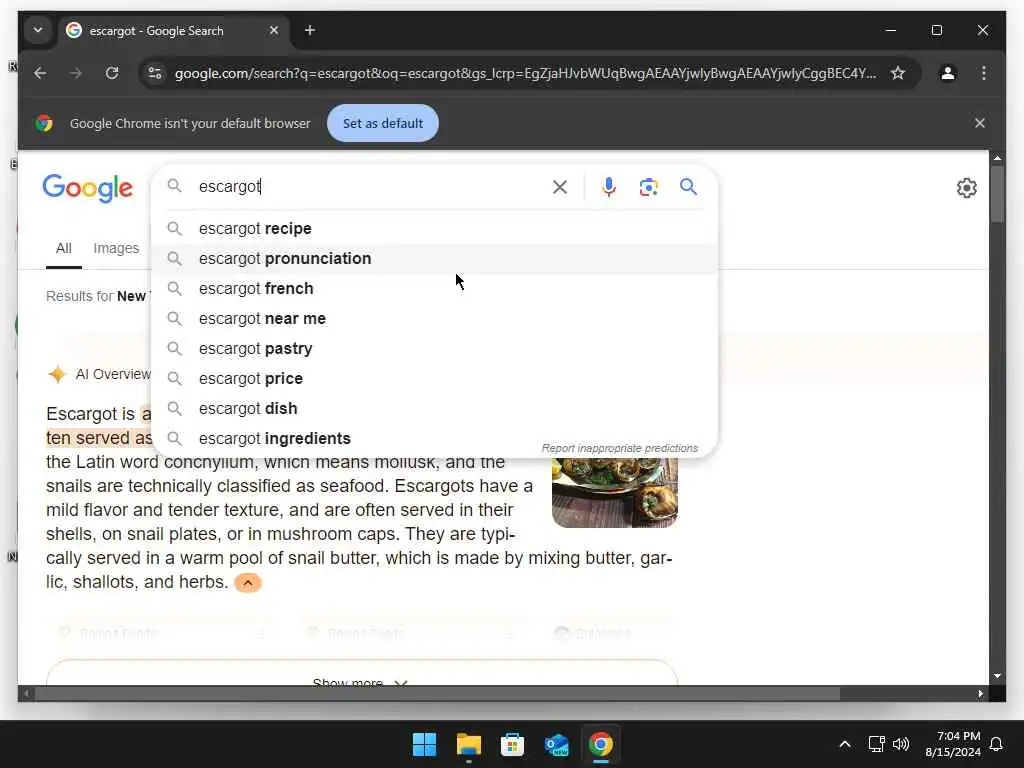Choose suggestion escargot french
This screenshot has width=1024, height=768.
point(434,289)
